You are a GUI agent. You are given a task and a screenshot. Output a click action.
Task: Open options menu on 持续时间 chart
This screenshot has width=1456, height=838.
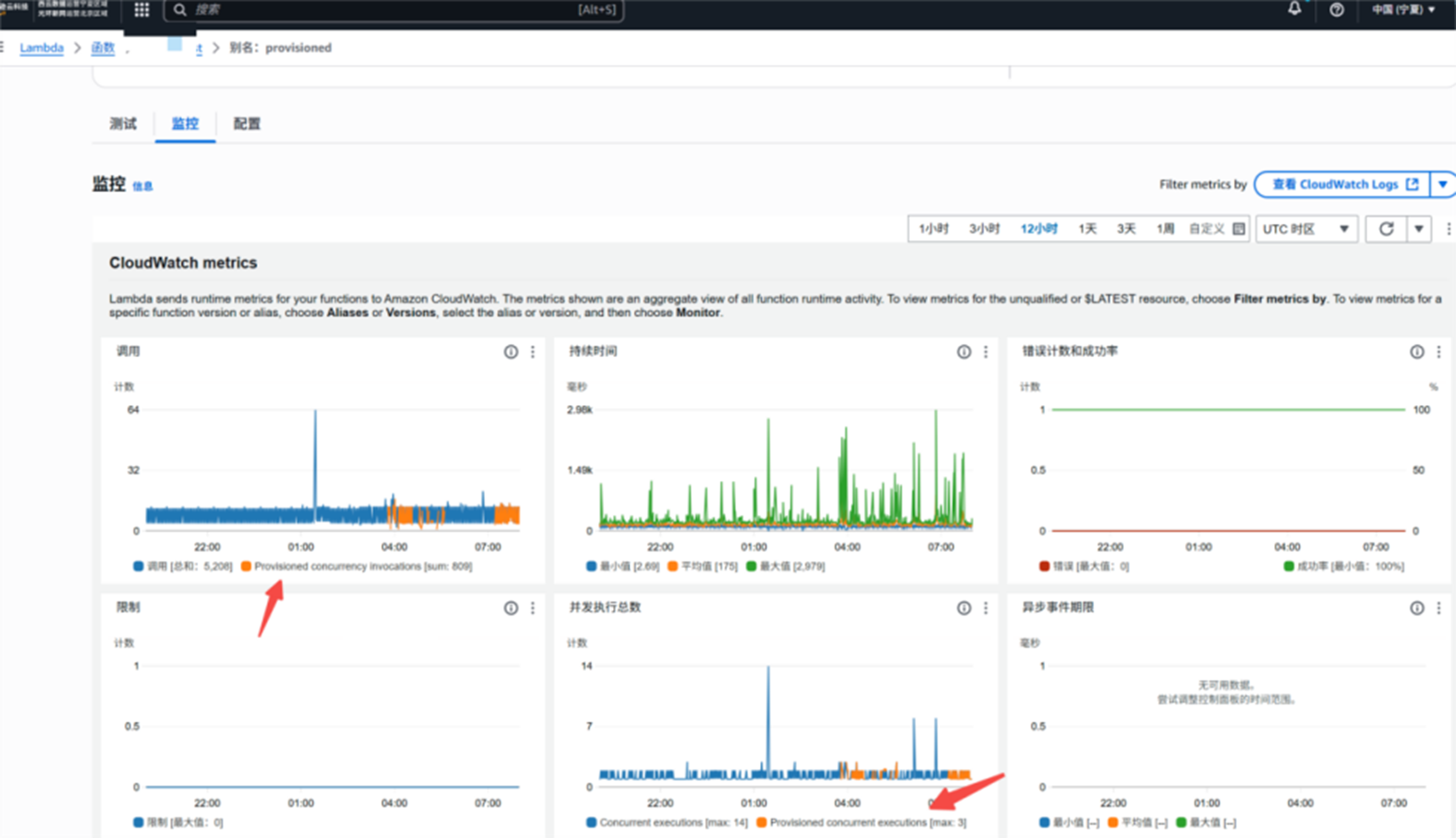click(x=986, y=352)
